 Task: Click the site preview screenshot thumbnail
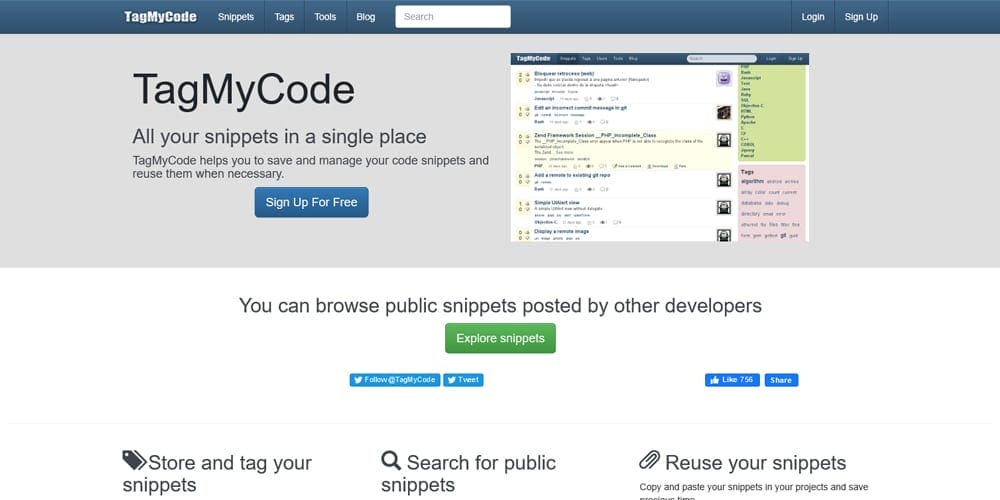(x=659, y=147)
